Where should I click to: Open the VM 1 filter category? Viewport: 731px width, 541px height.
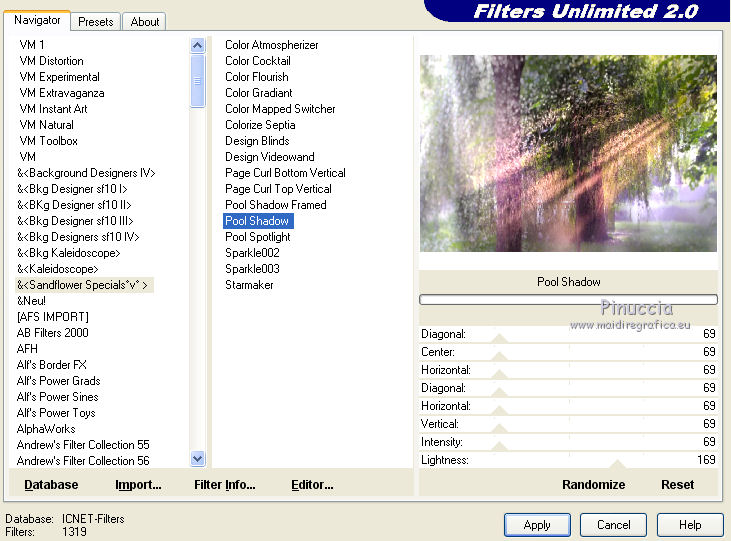[32, 45]
